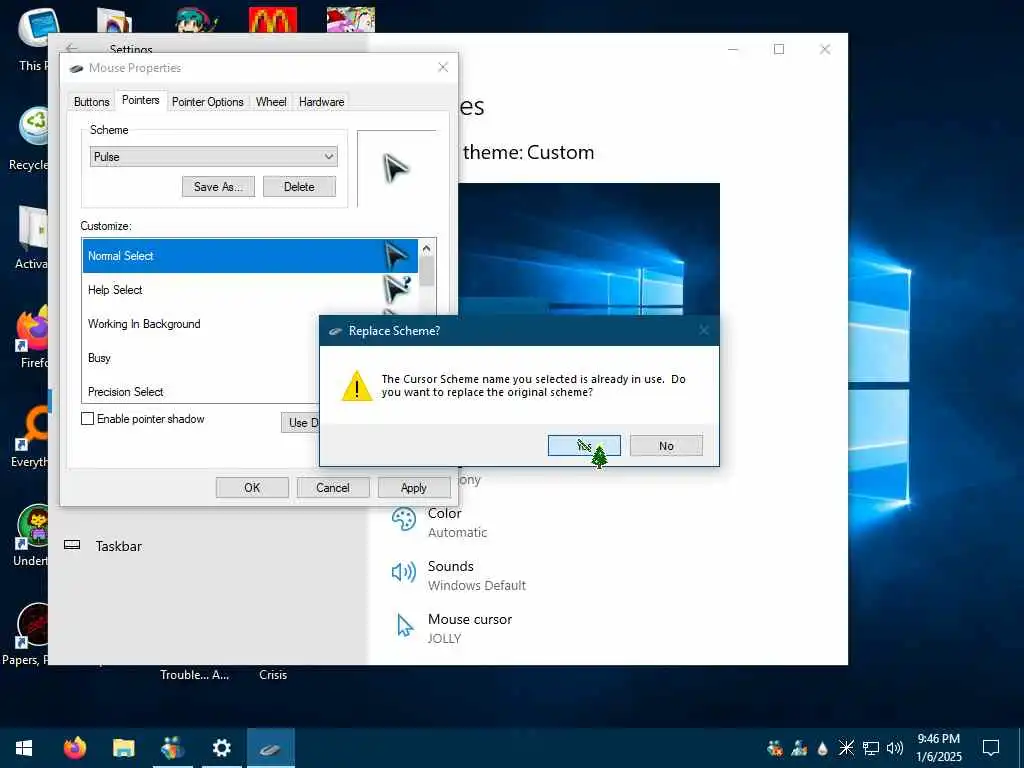This screenshot has width=1024, height=768.
Task: Open the notification action center
Action: 991,748
